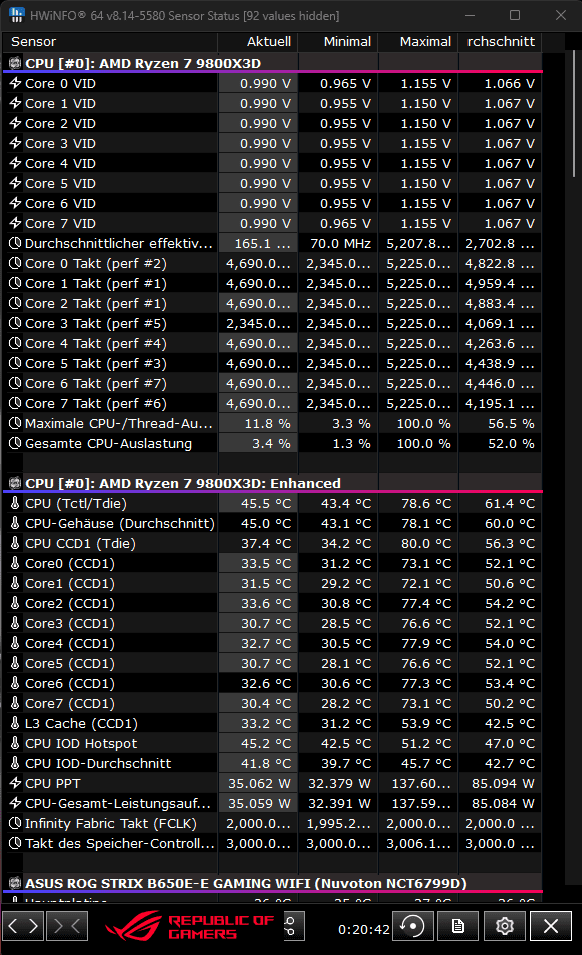This screenshot has width=582, height=955.
Task: Click the lightning icon beside Core 3 VID
Action: [x=15, y=143]
